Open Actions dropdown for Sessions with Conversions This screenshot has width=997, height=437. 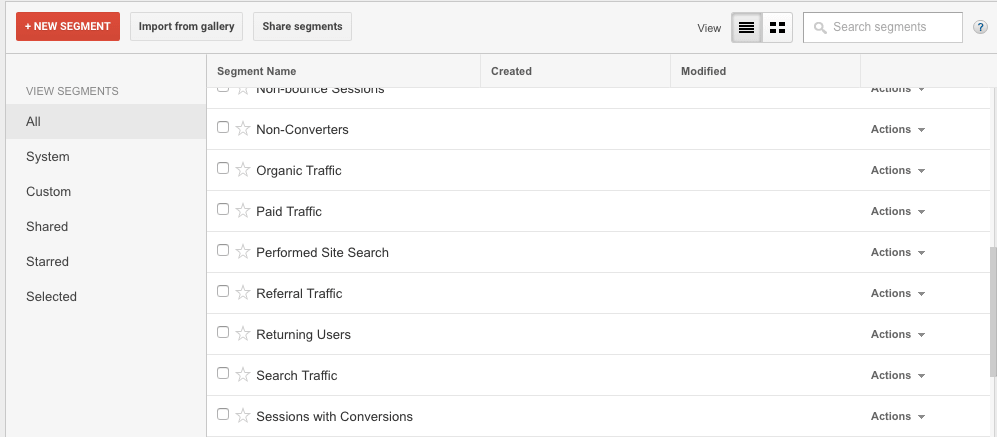pos(898,417)
